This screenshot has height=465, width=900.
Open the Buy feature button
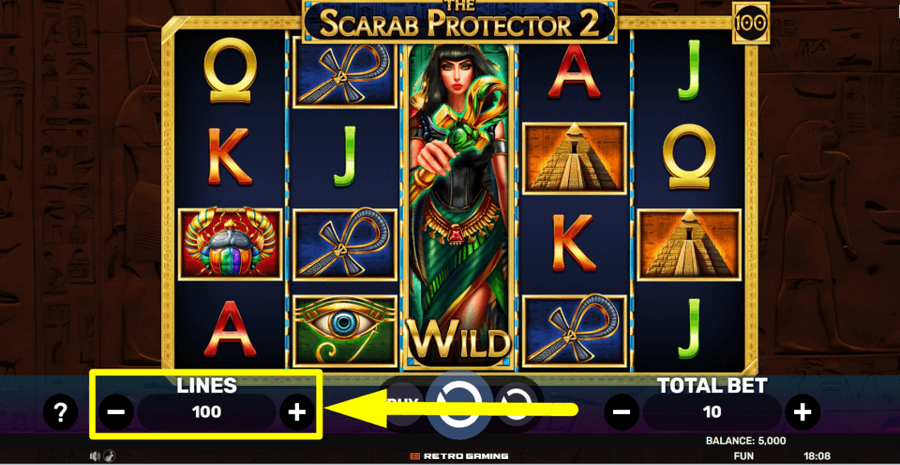[404, 404]
